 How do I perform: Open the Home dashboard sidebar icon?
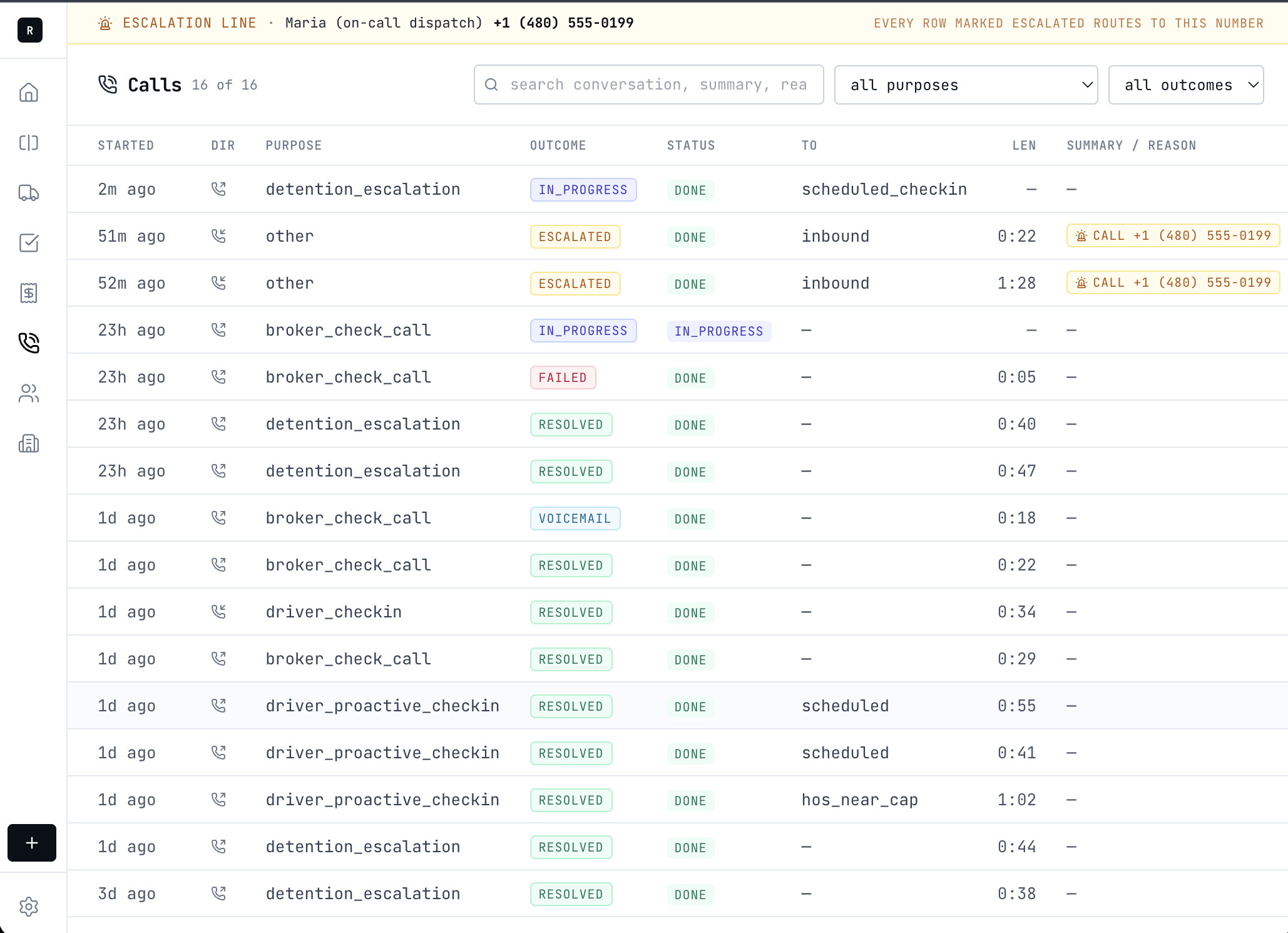(x=29, y=93)
